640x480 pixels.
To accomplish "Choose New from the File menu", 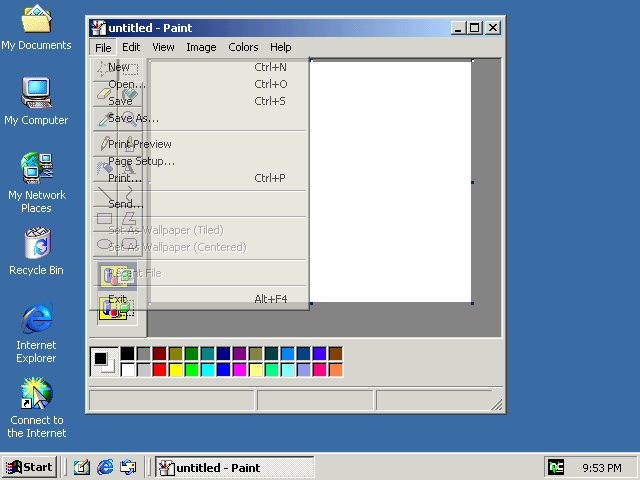I will tap(199, 67).
